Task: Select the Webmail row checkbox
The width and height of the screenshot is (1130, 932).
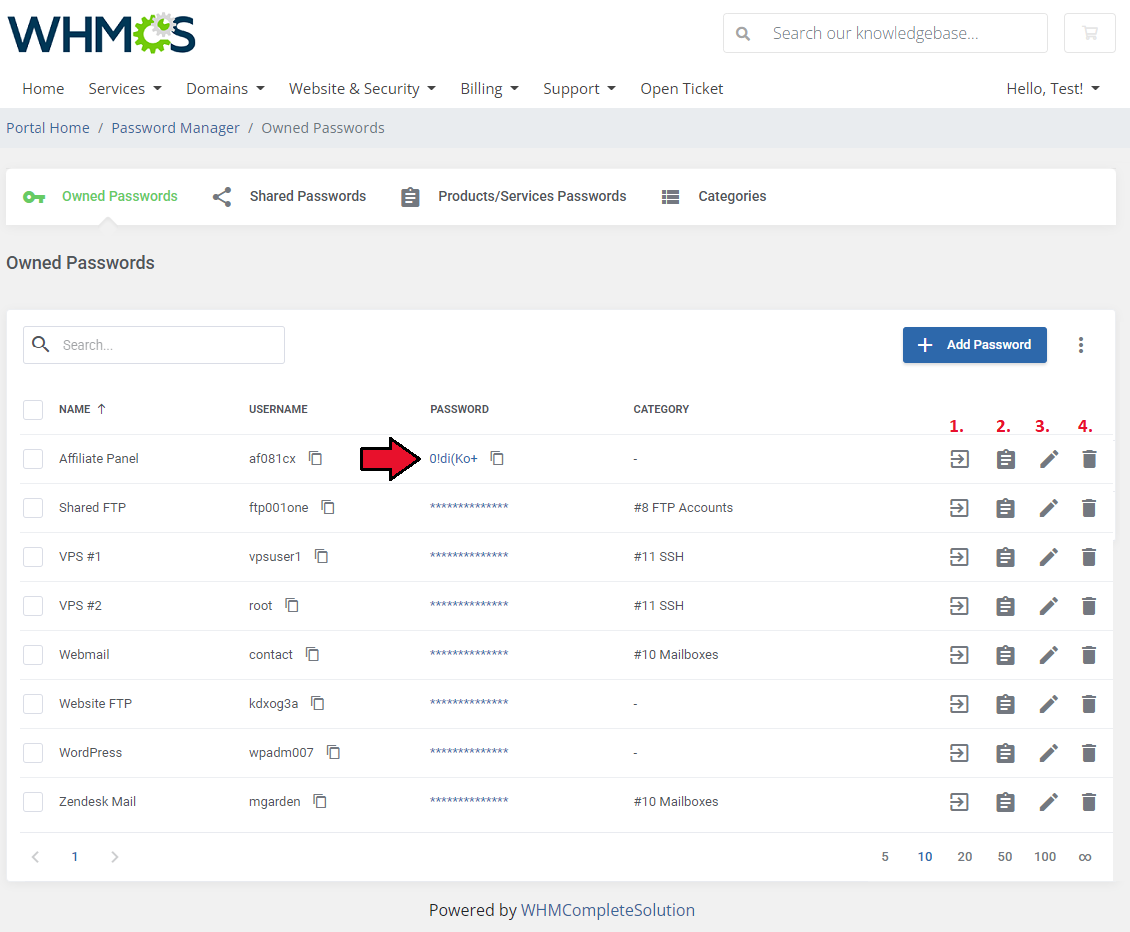Action: (33, 654)
